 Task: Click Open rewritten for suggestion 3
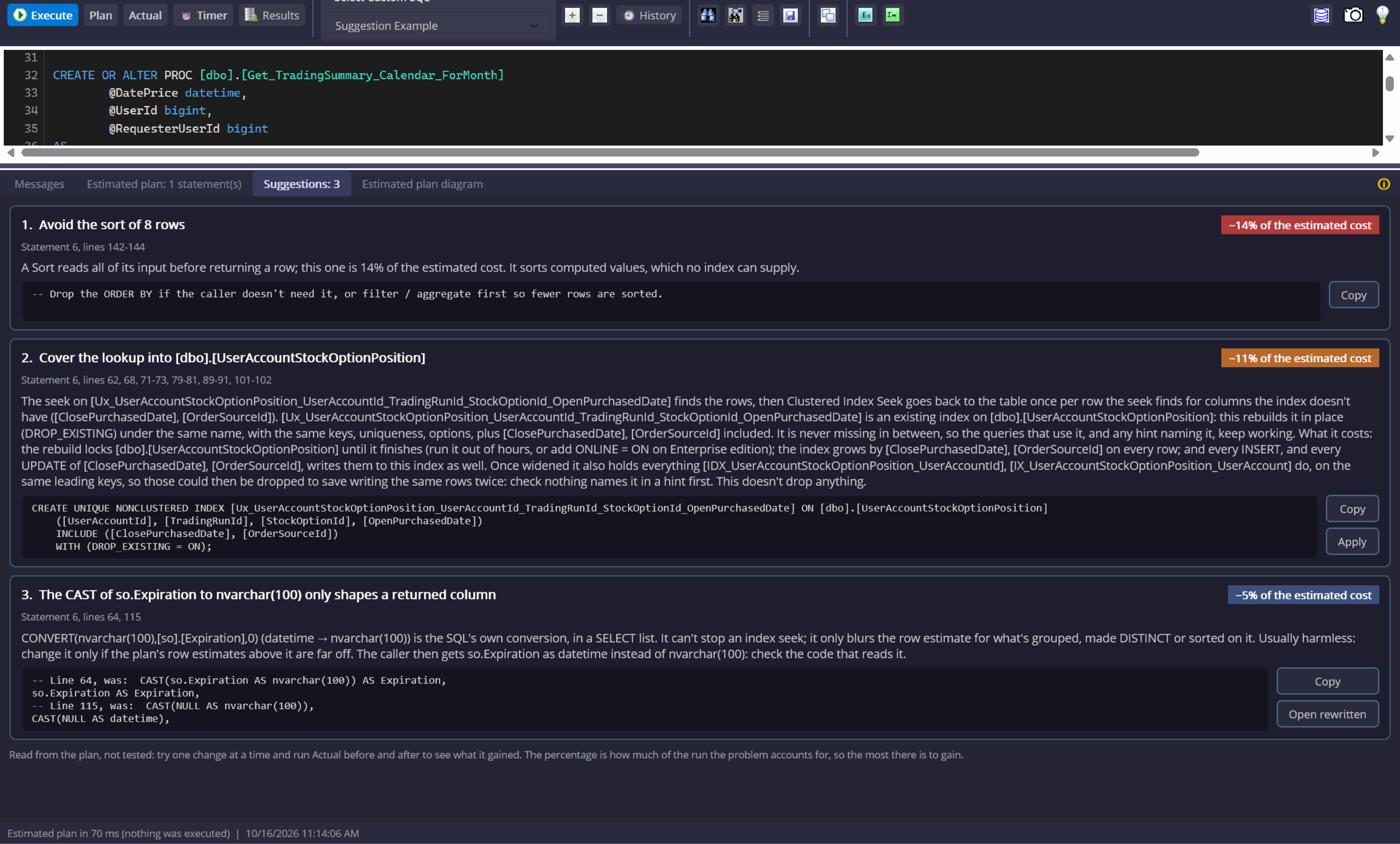[x=1327, y=714]
